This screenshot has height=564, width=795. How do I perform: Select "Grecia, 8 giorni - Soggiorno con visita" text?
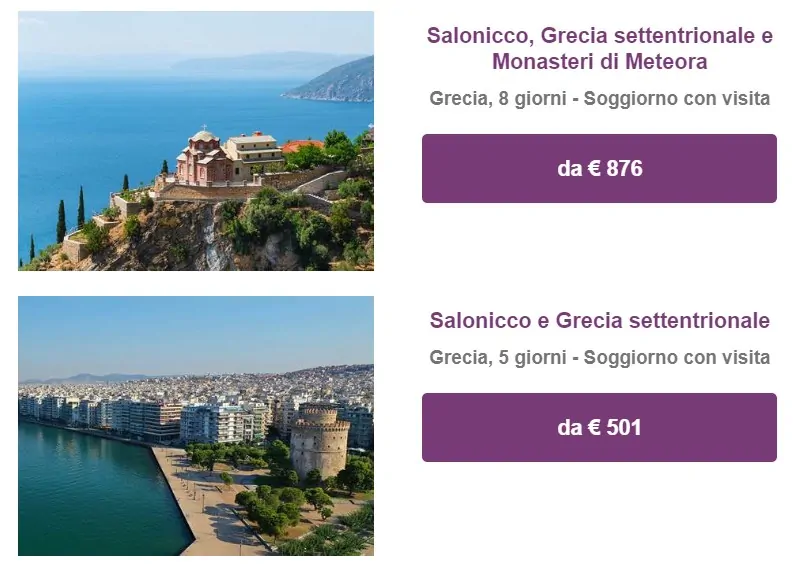tap(599, 99)
